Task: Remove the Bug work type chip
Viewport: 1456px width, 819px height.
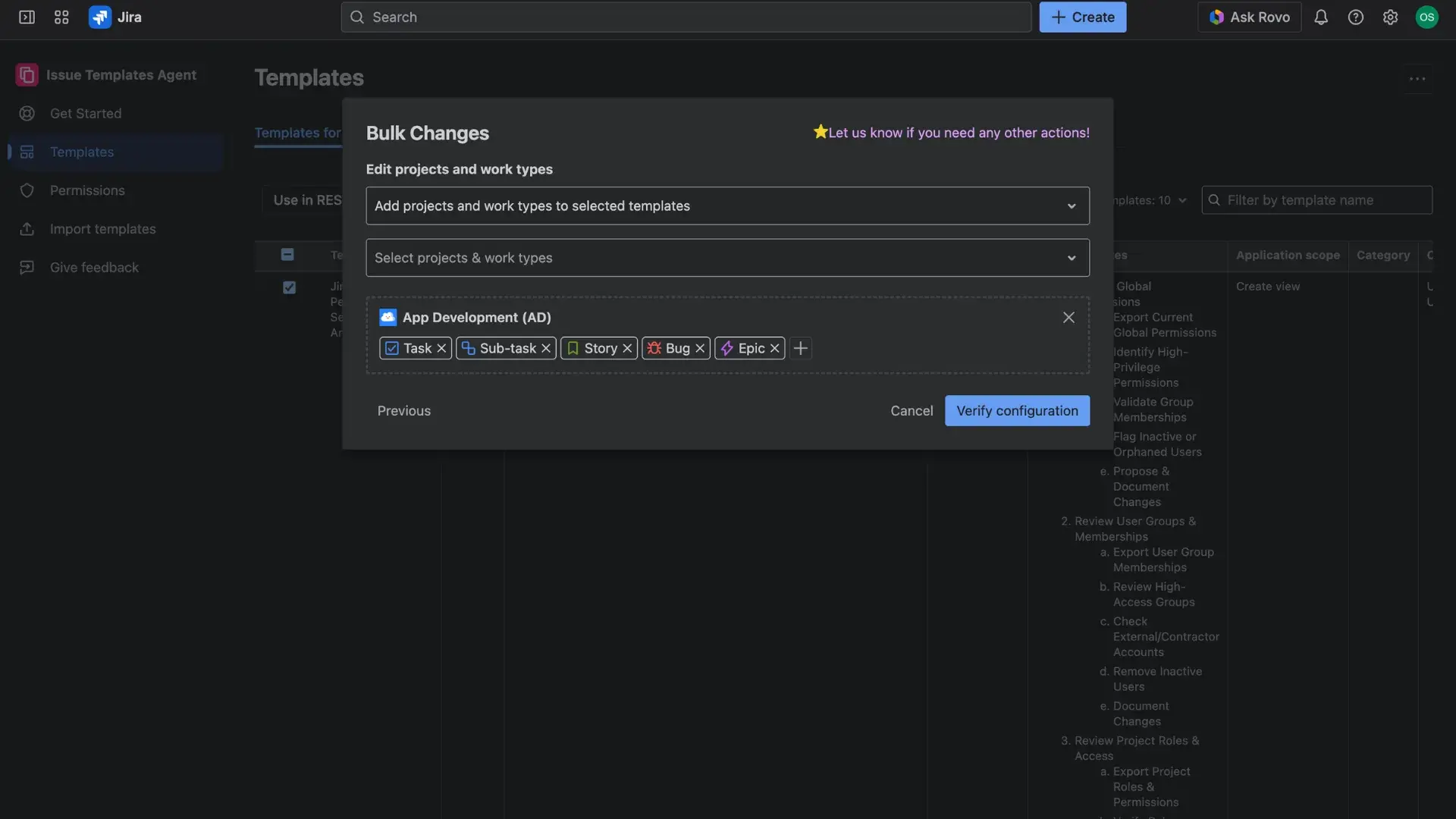Action: [x=699, y=348]
